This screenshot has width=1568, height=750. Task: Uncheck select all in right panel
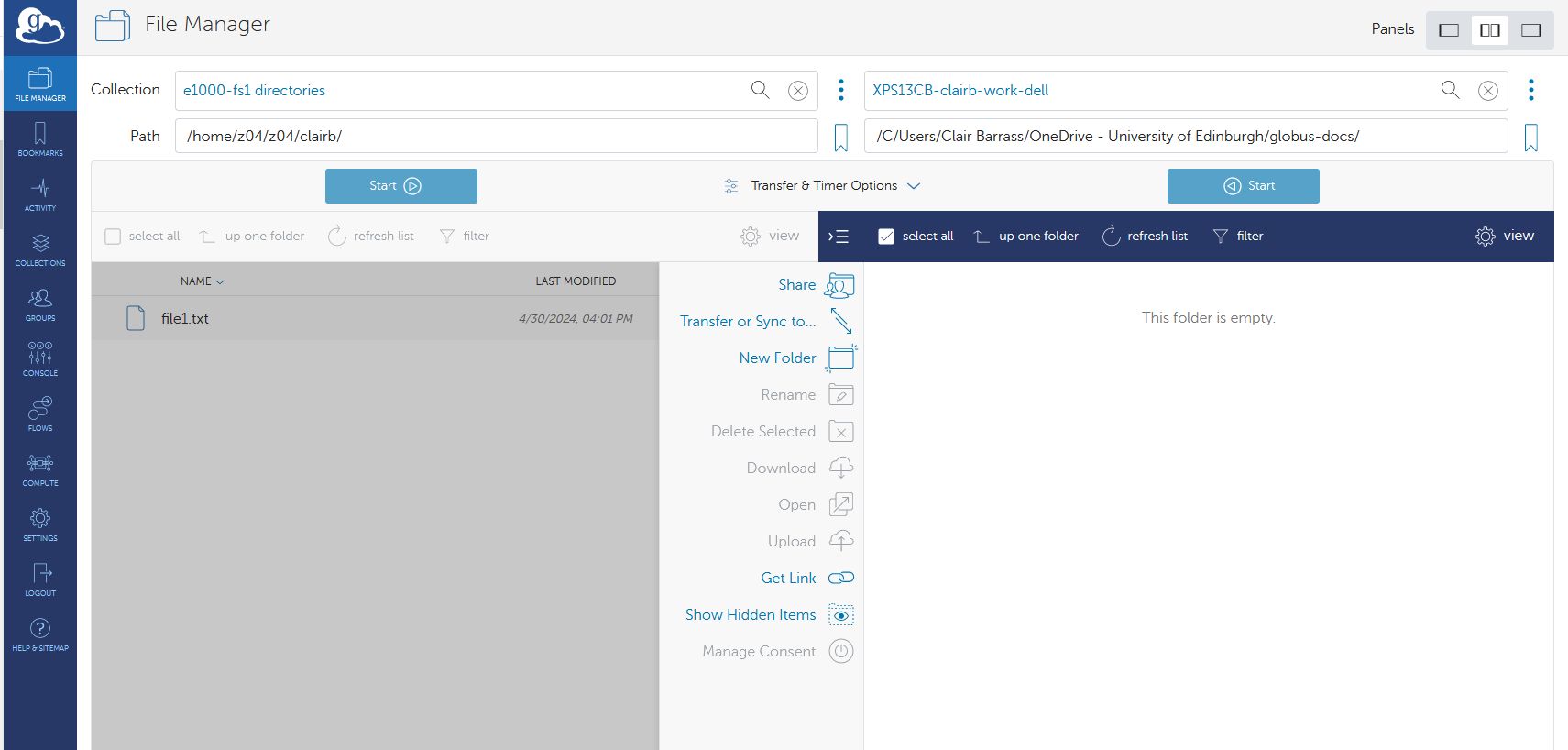point(886,237)
